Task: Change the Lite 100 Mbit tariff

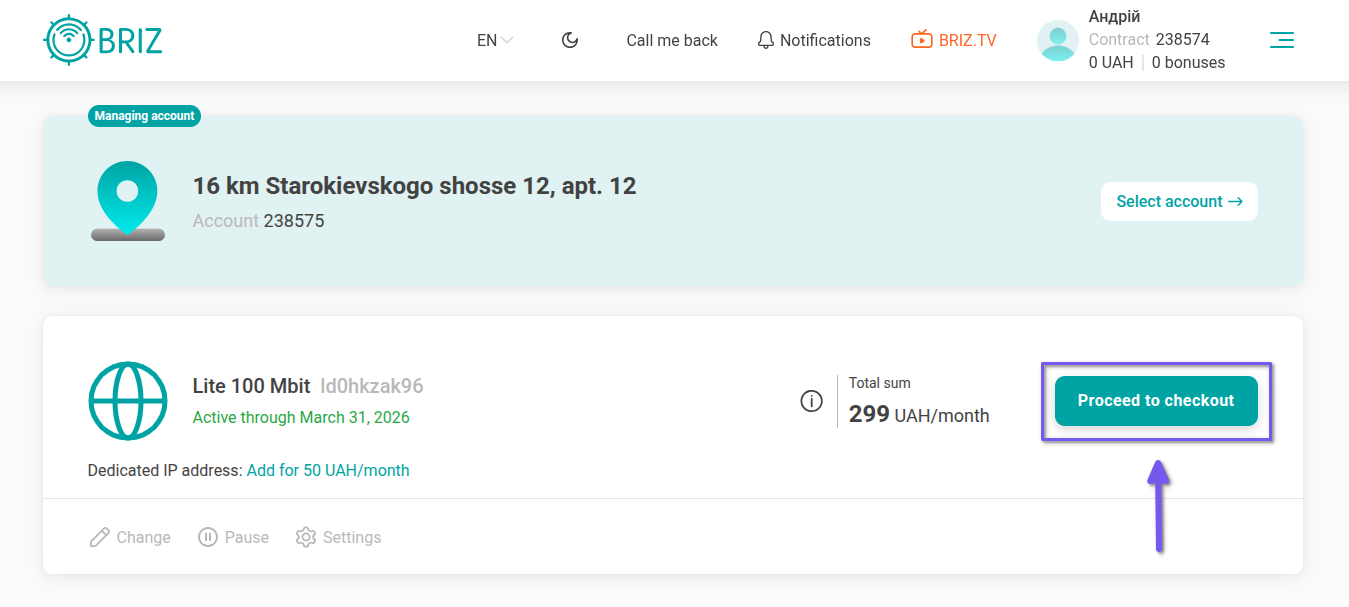Action: [130, 537]
